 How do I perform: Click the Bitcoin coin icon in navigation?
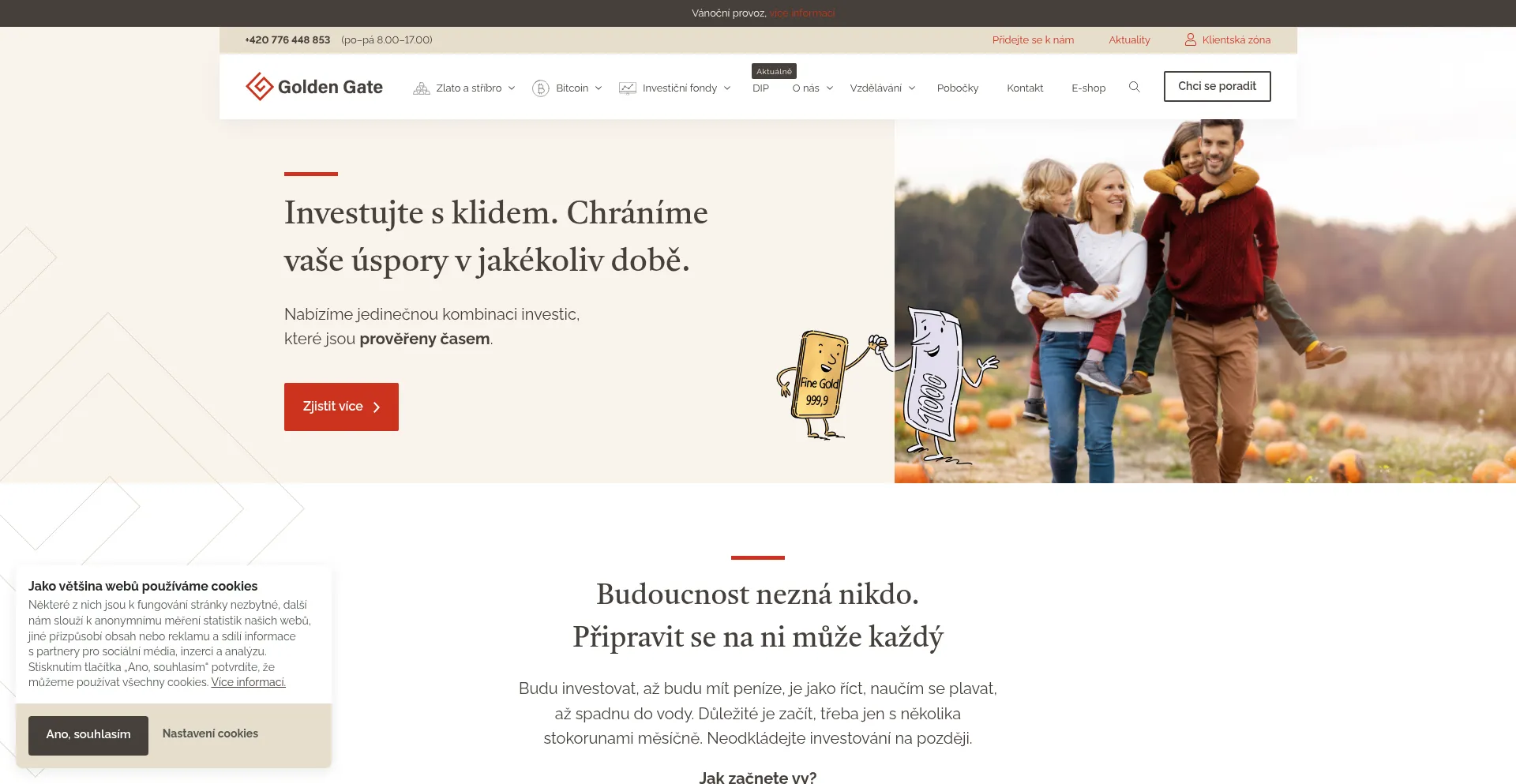coord(541,88)
